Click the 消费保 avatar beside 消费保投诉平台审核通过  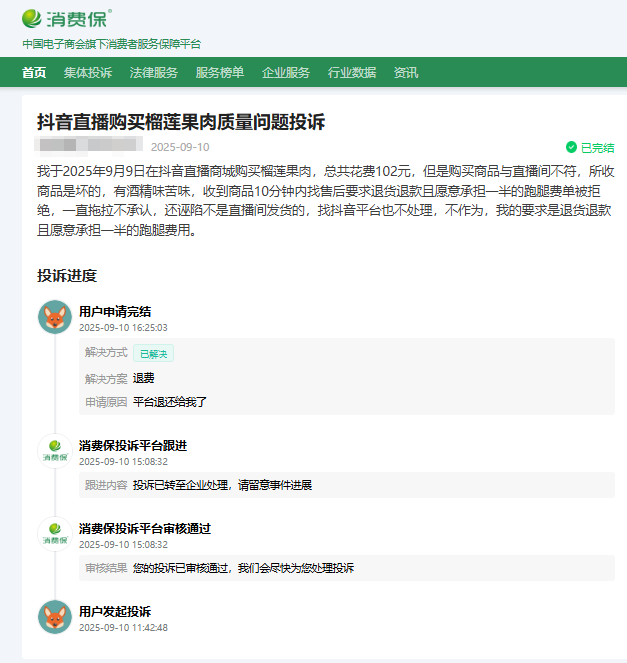click(55, 534)
